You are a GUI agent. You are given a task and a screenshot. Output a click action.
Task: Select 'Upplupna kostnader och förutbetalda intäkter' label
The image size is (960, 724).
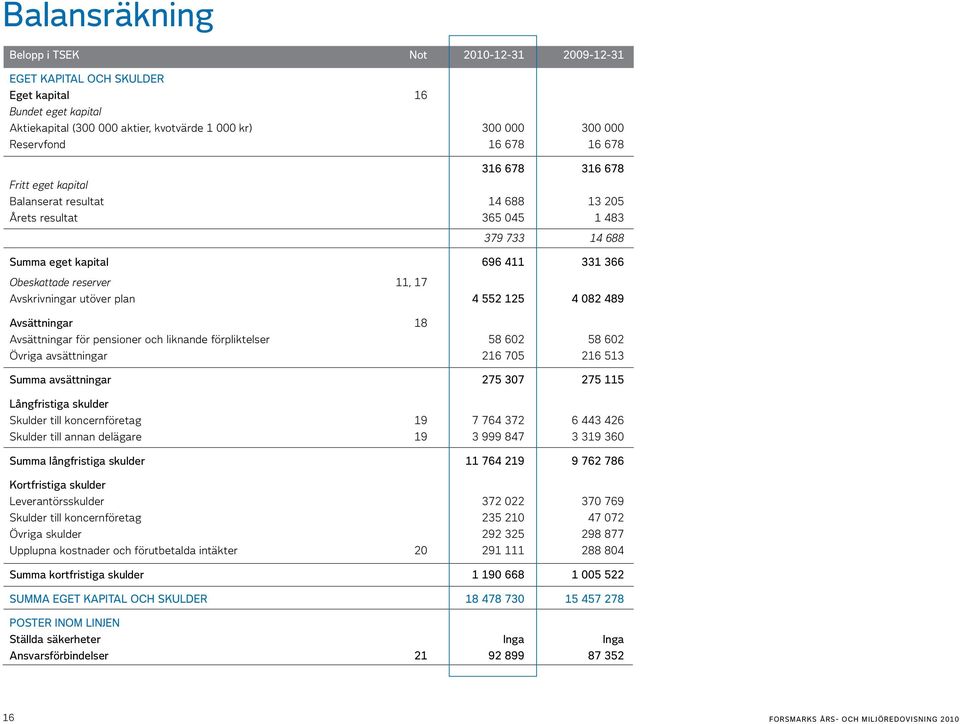pos(123,550)
